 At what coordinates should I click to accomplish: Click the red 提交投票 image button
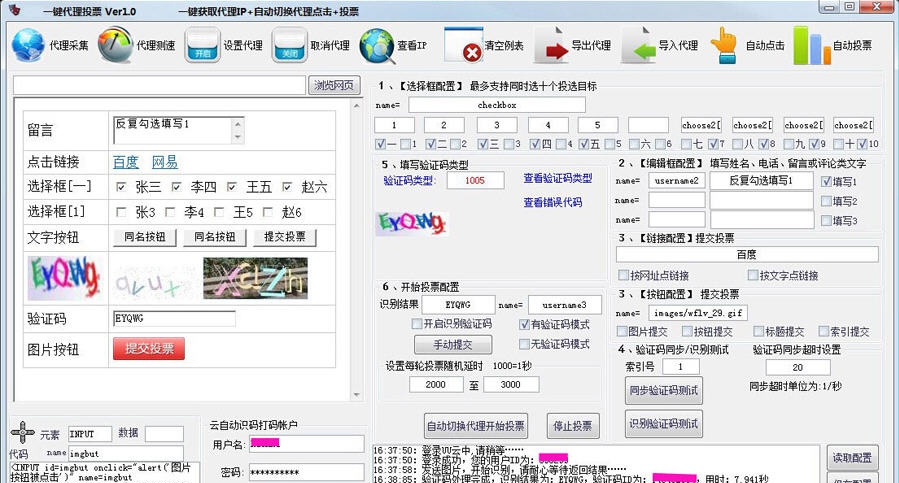(149, 348)
